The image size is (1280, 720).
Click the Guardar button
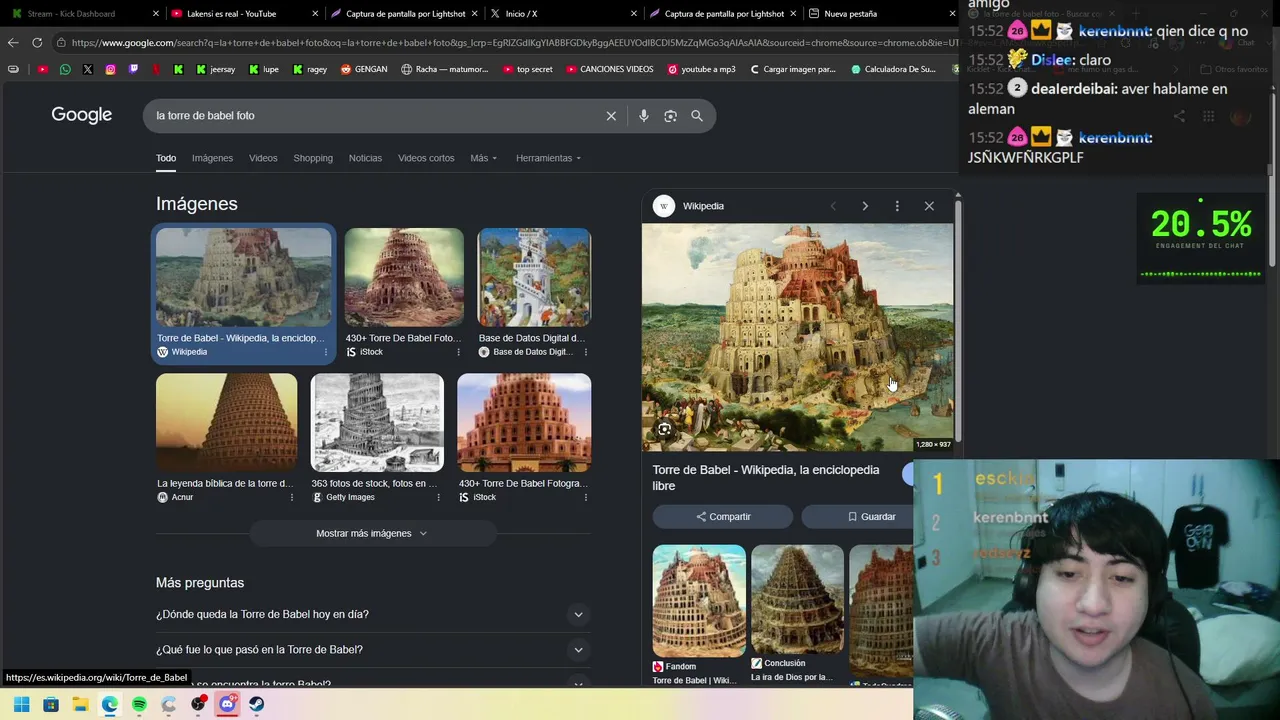click(871, 517)
